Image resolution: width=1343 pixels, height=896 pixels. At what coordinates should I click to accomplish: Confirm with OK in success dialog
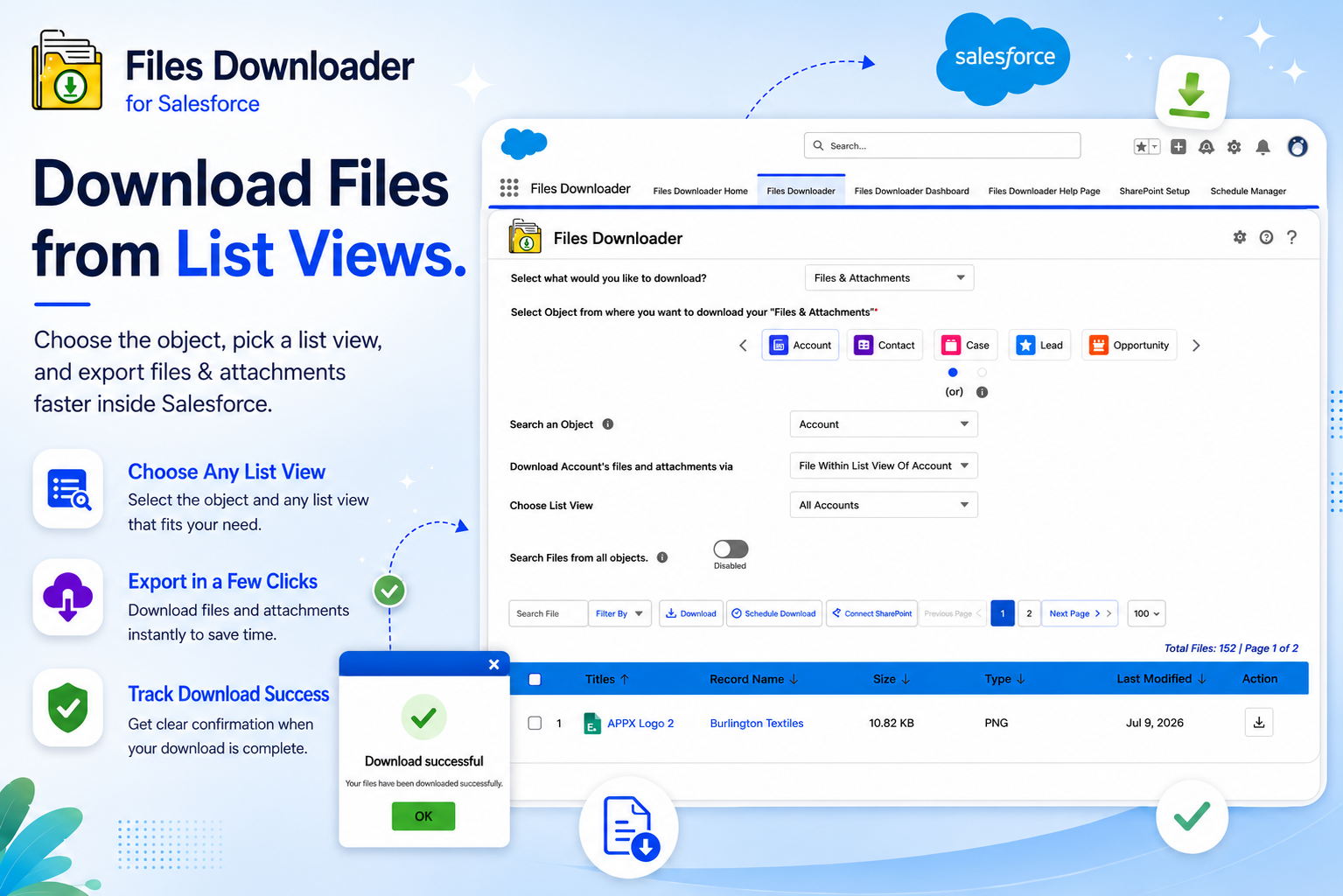click(423, 816)
